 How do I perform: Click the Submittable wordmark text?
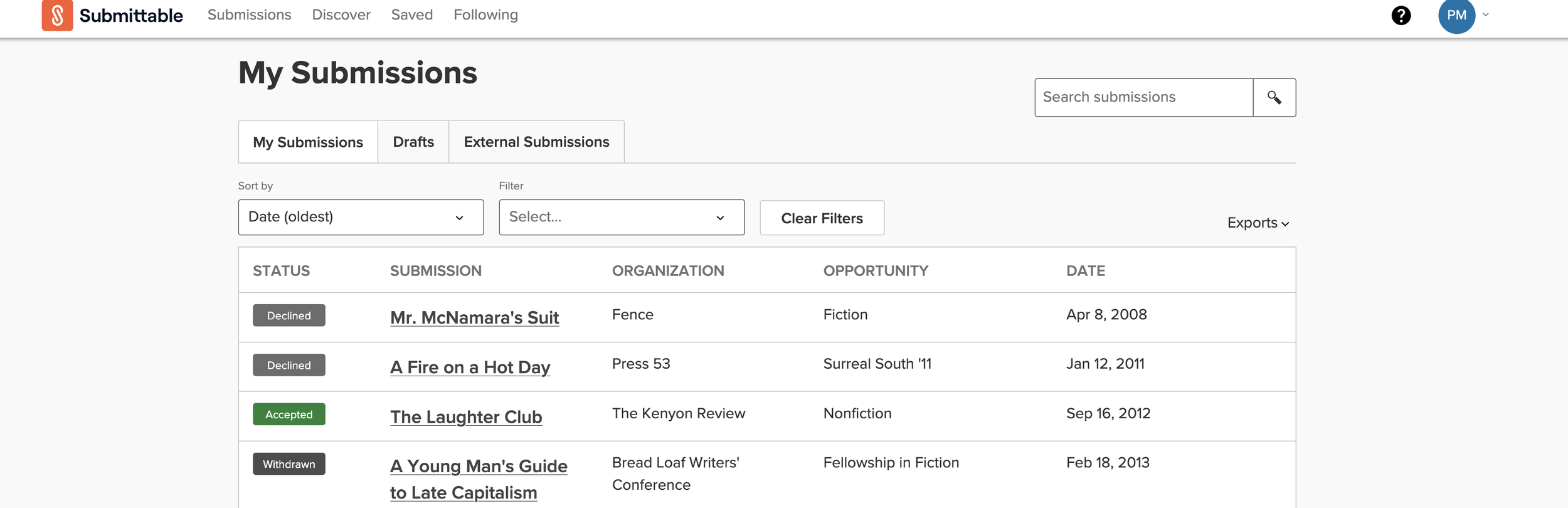131,15
